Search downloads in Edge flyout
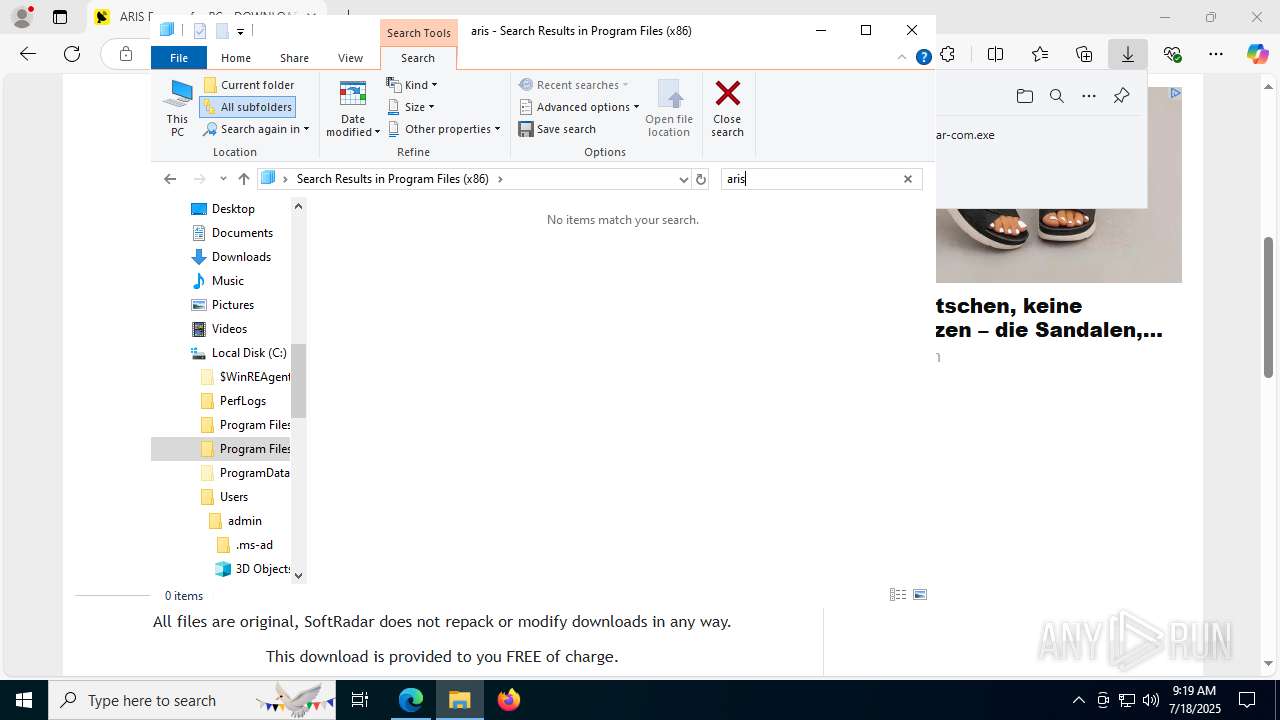This screenshot has height=720, width=1280. coord(1057,96)
